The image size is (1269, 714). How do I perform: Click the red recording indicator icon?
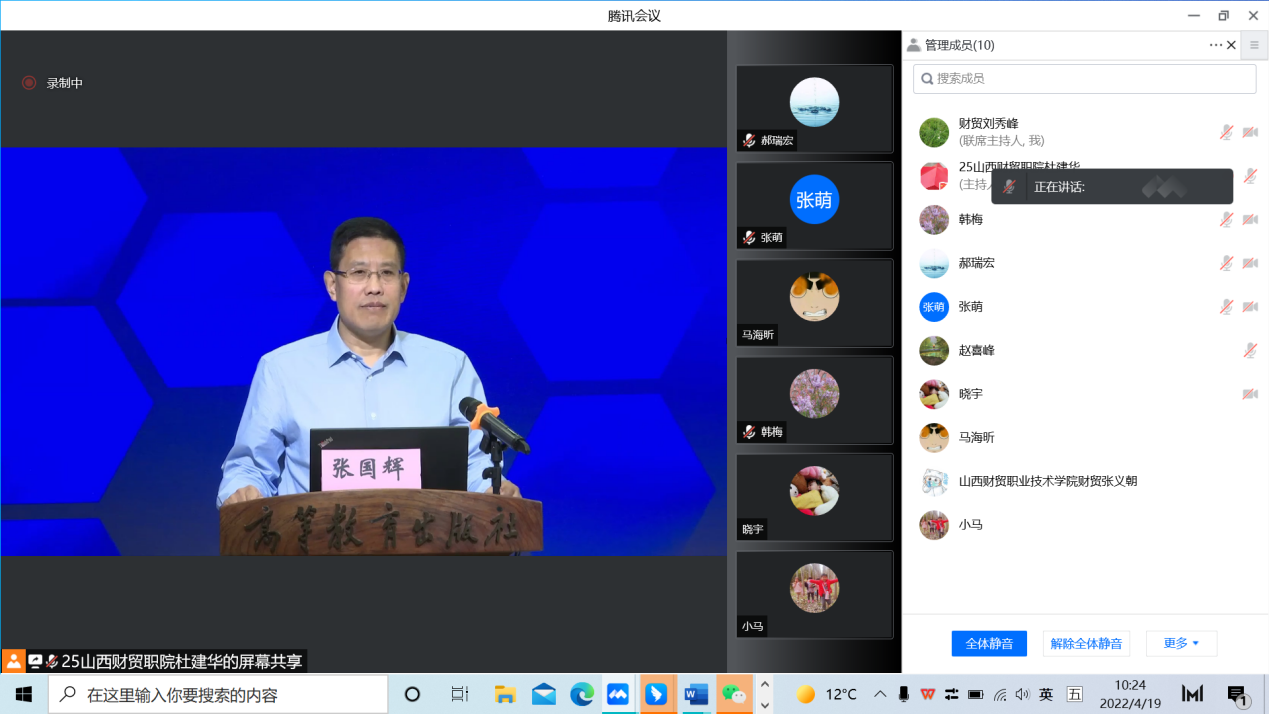[x=29, y=83]
